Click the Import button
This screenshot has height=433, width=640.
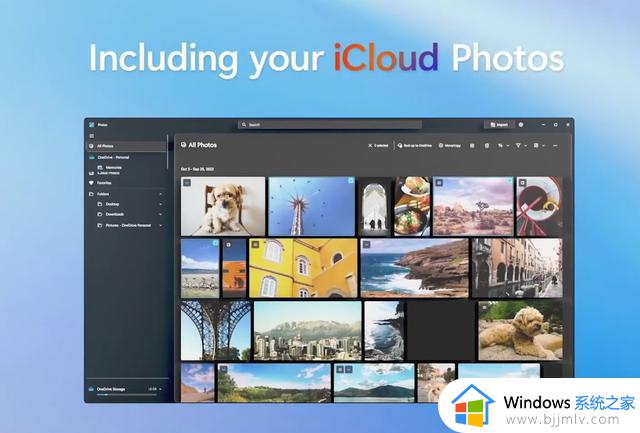[x=498, y=124]
